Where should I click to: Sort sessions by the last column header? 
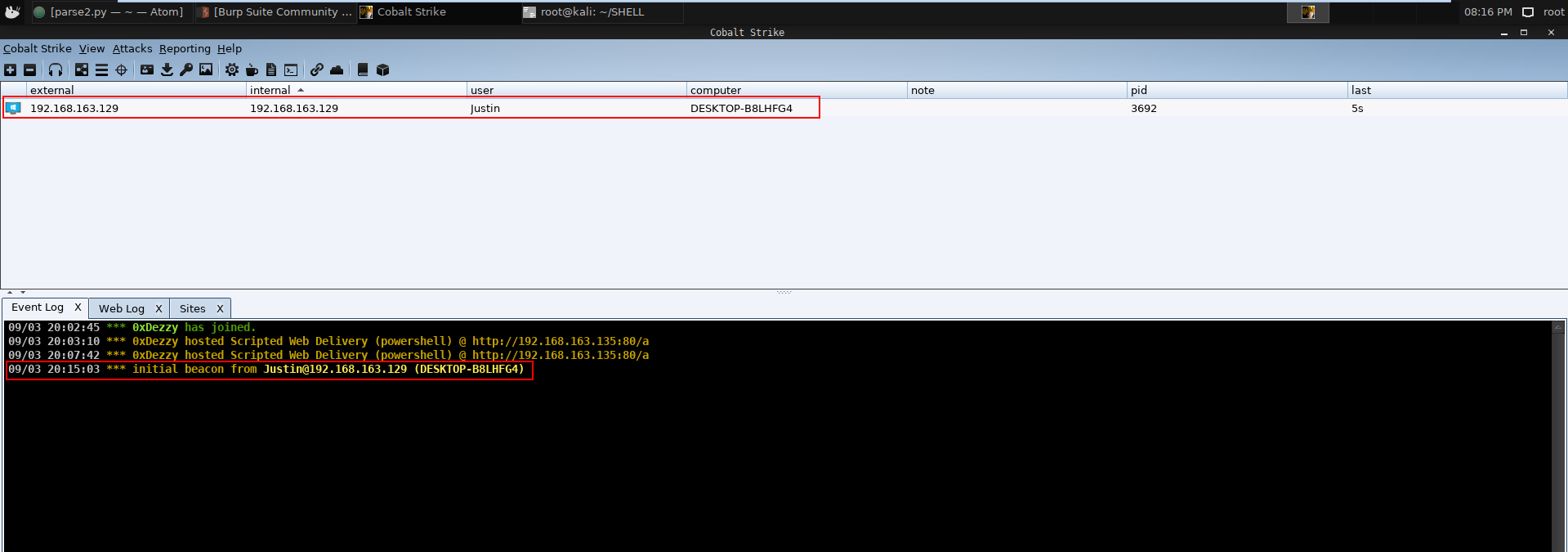click(x=1458, y=90)
